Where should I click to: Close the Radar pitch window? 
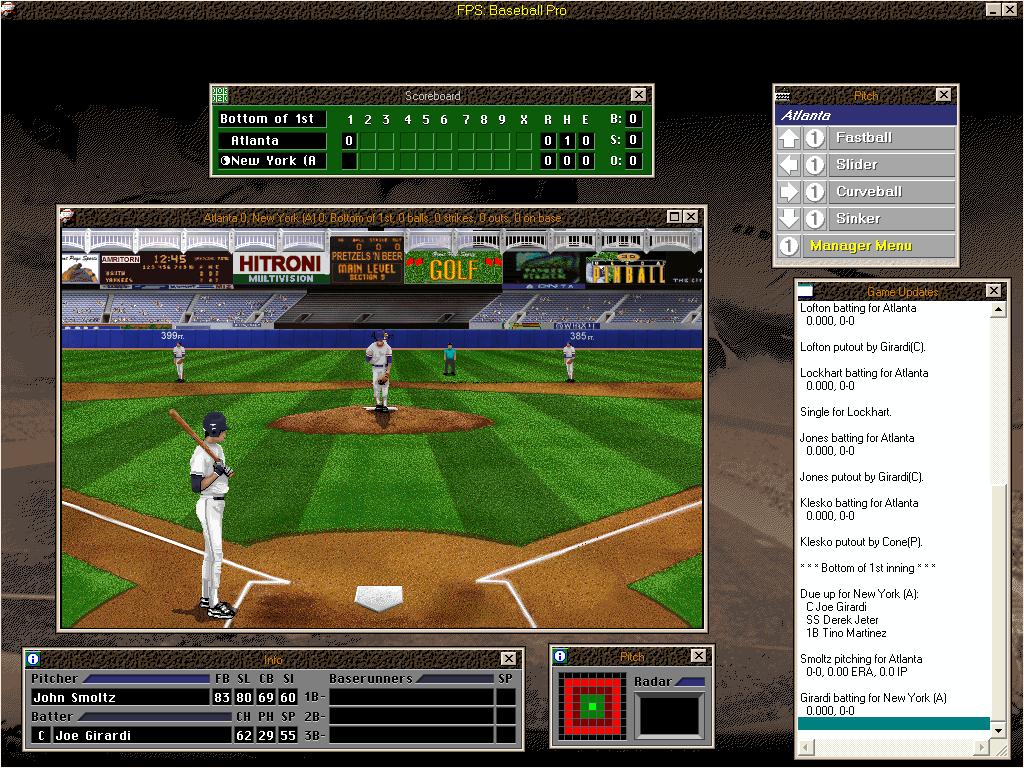coord(698,656)
